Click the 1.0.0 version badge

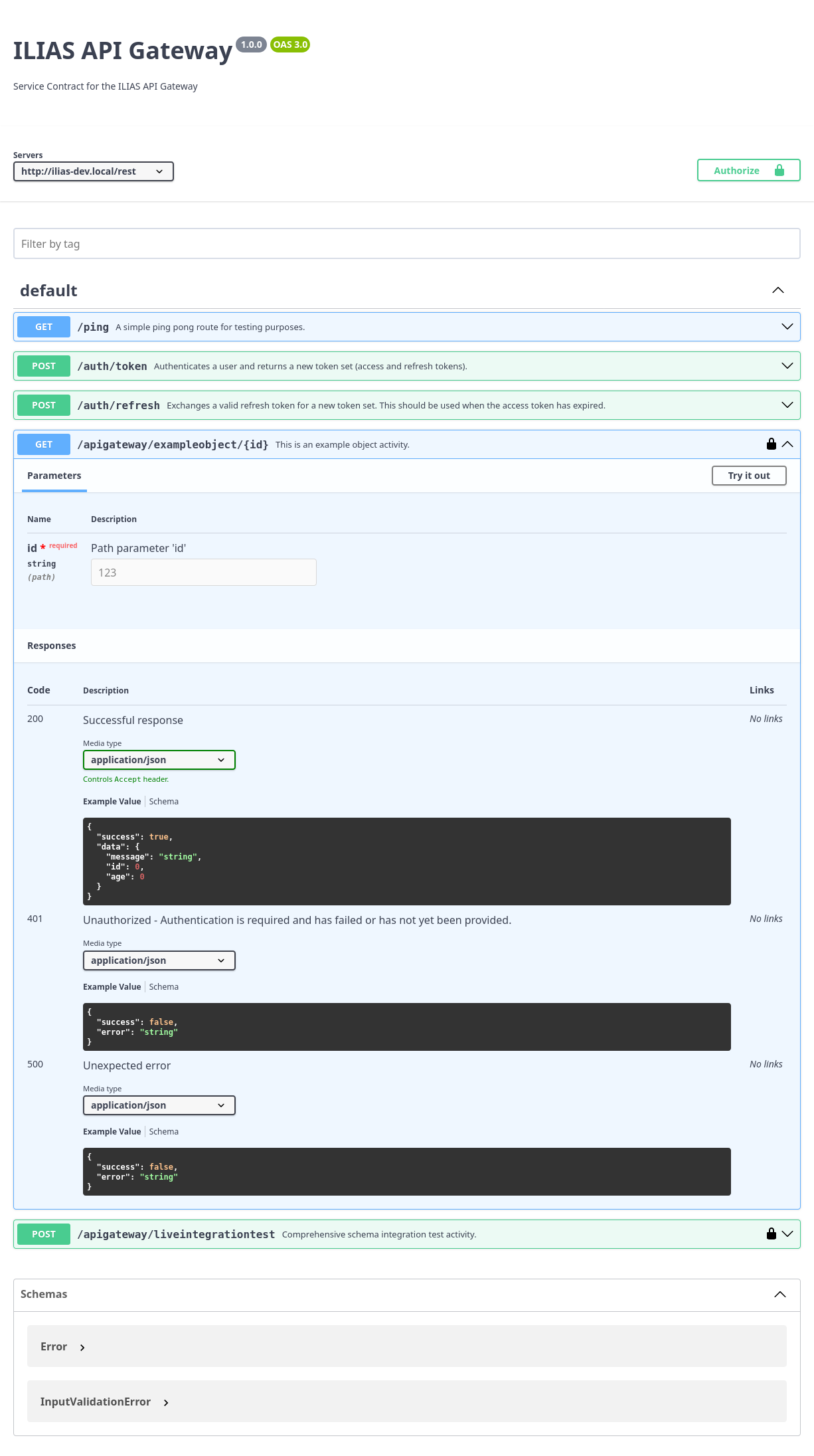tap(251, 45)
